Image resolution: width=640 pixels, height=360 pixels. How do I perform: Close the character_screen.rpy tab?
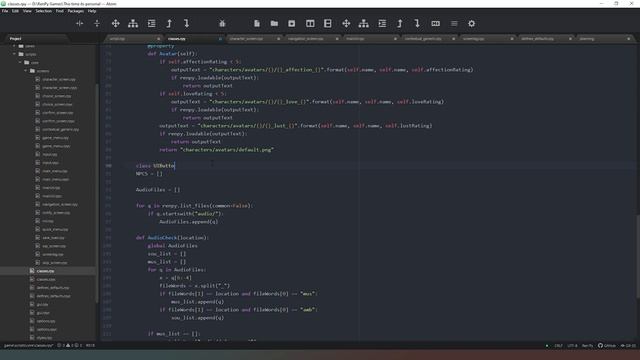pos(278,39)
